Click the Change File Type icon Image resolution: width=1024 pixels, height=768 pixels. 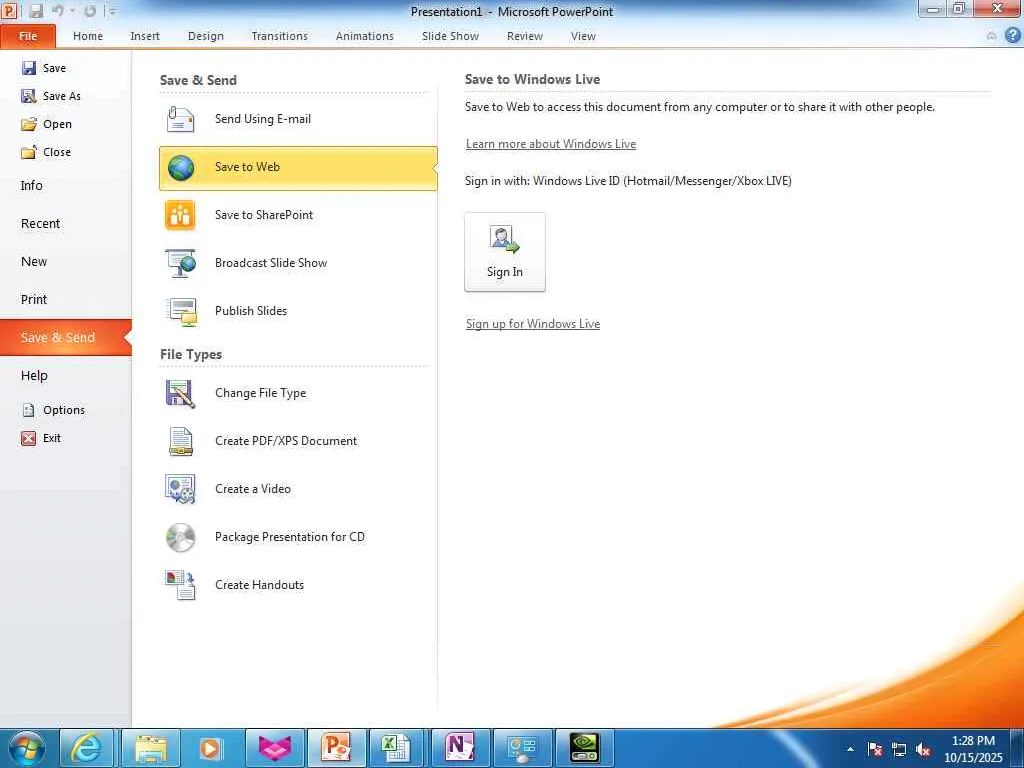180,394
